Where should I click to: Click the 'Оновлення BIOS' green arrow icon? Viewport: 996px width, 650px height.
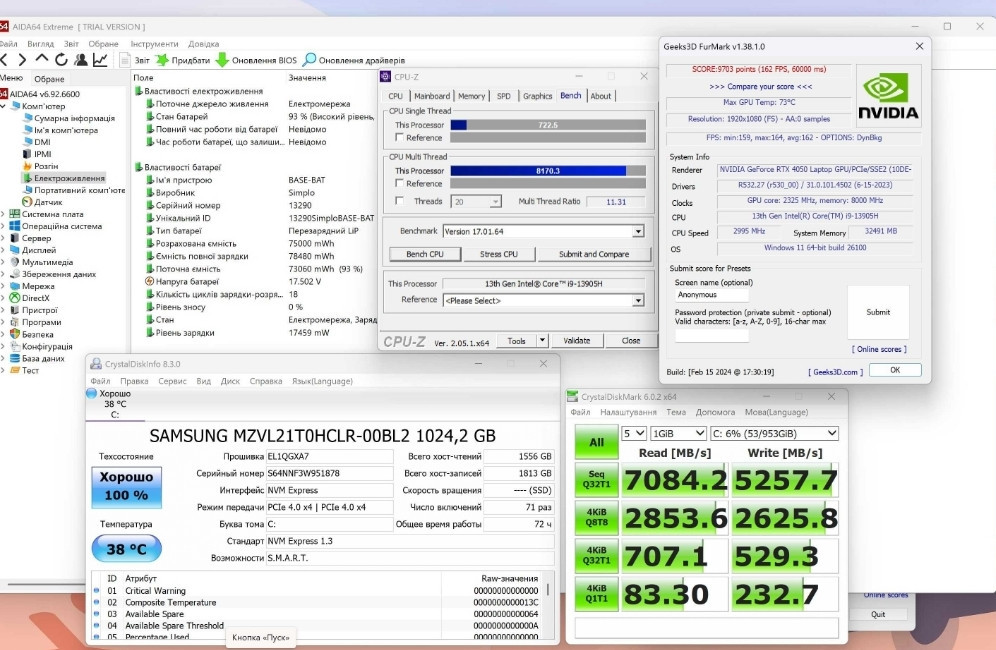pyautogui.click(x=222, y=60)
